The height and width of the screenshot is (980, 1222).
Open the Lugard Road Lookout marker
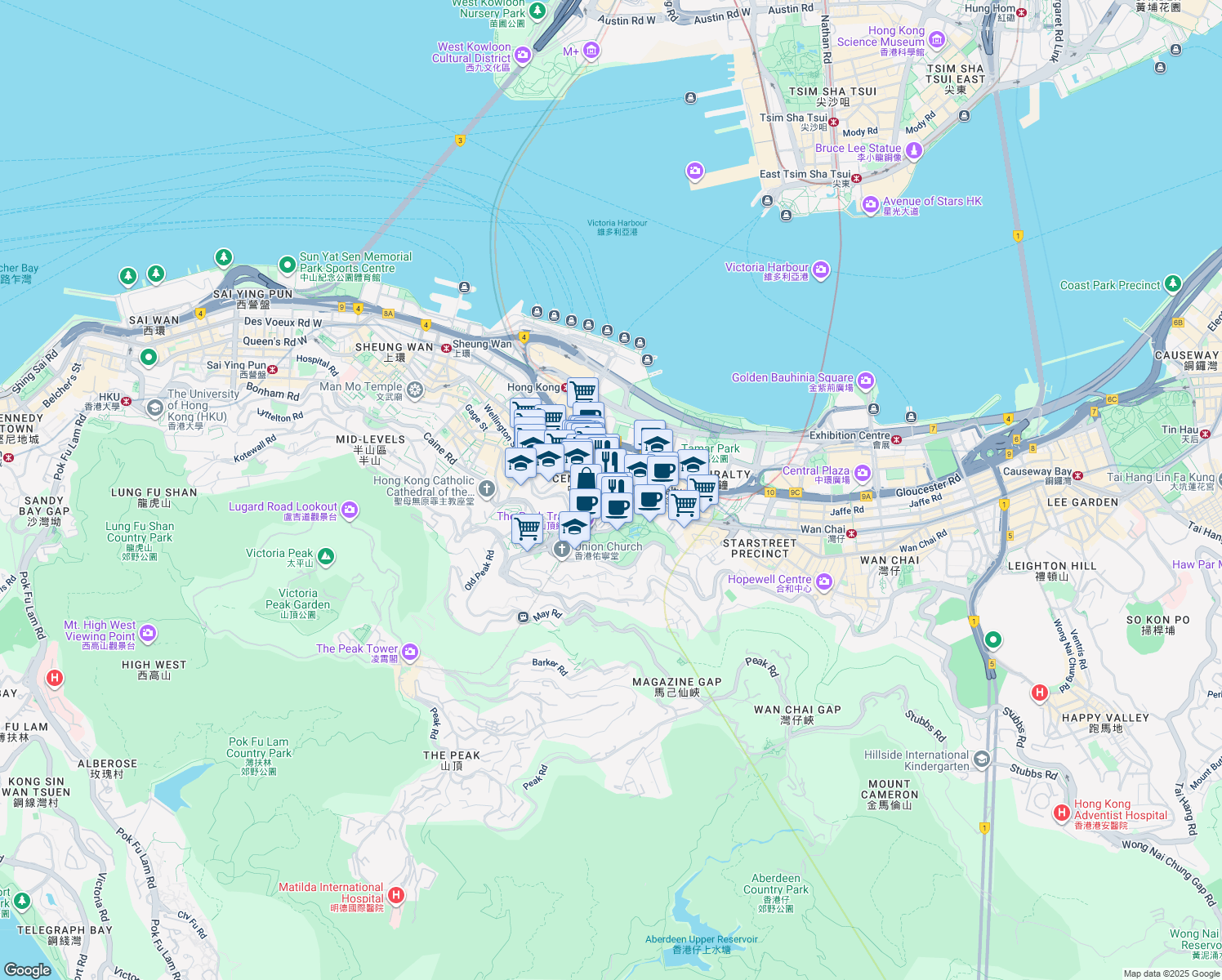(350, 510)
